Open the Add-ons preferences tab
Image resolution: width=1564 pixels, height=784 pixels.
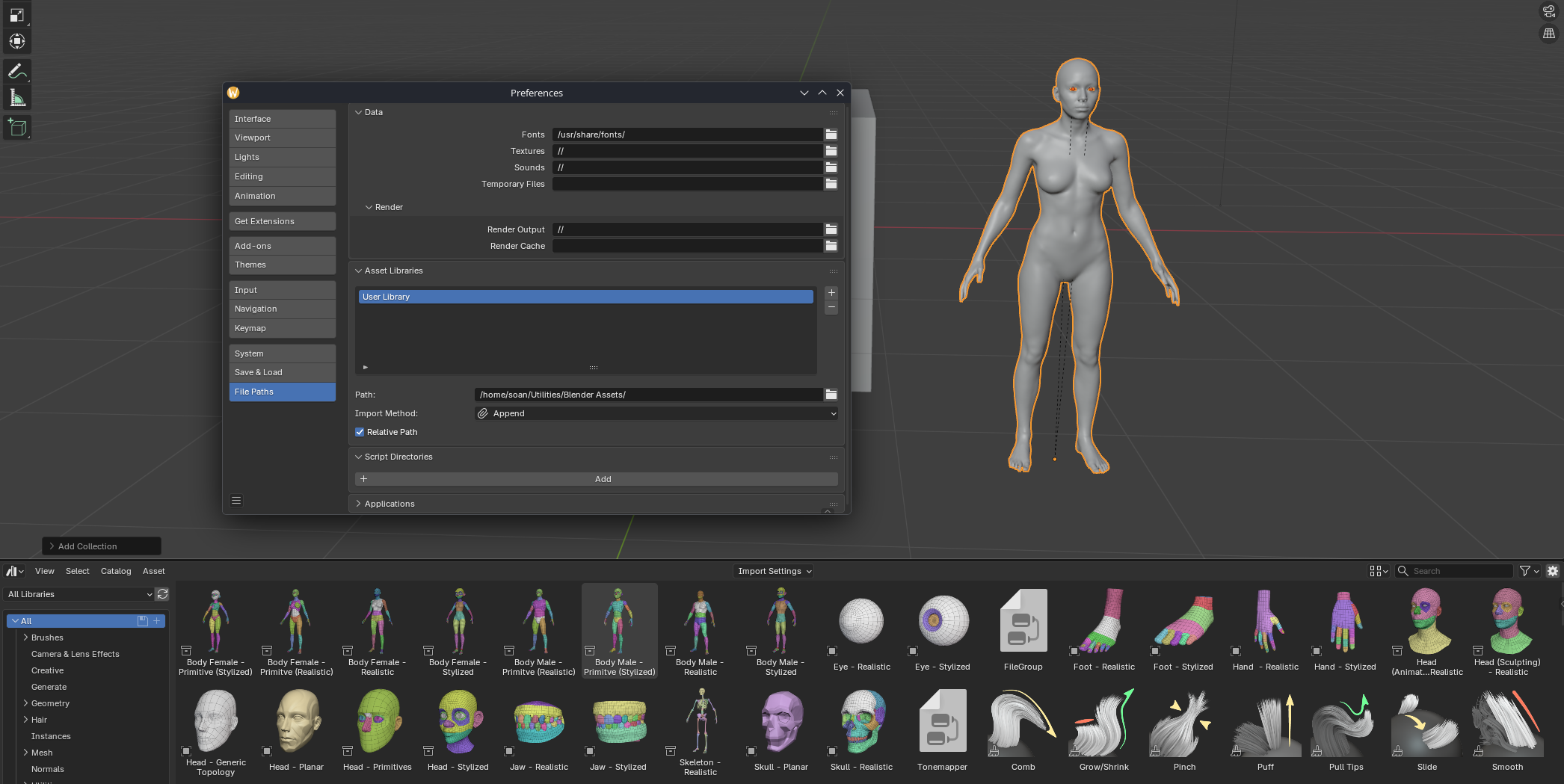click(282, 246)
